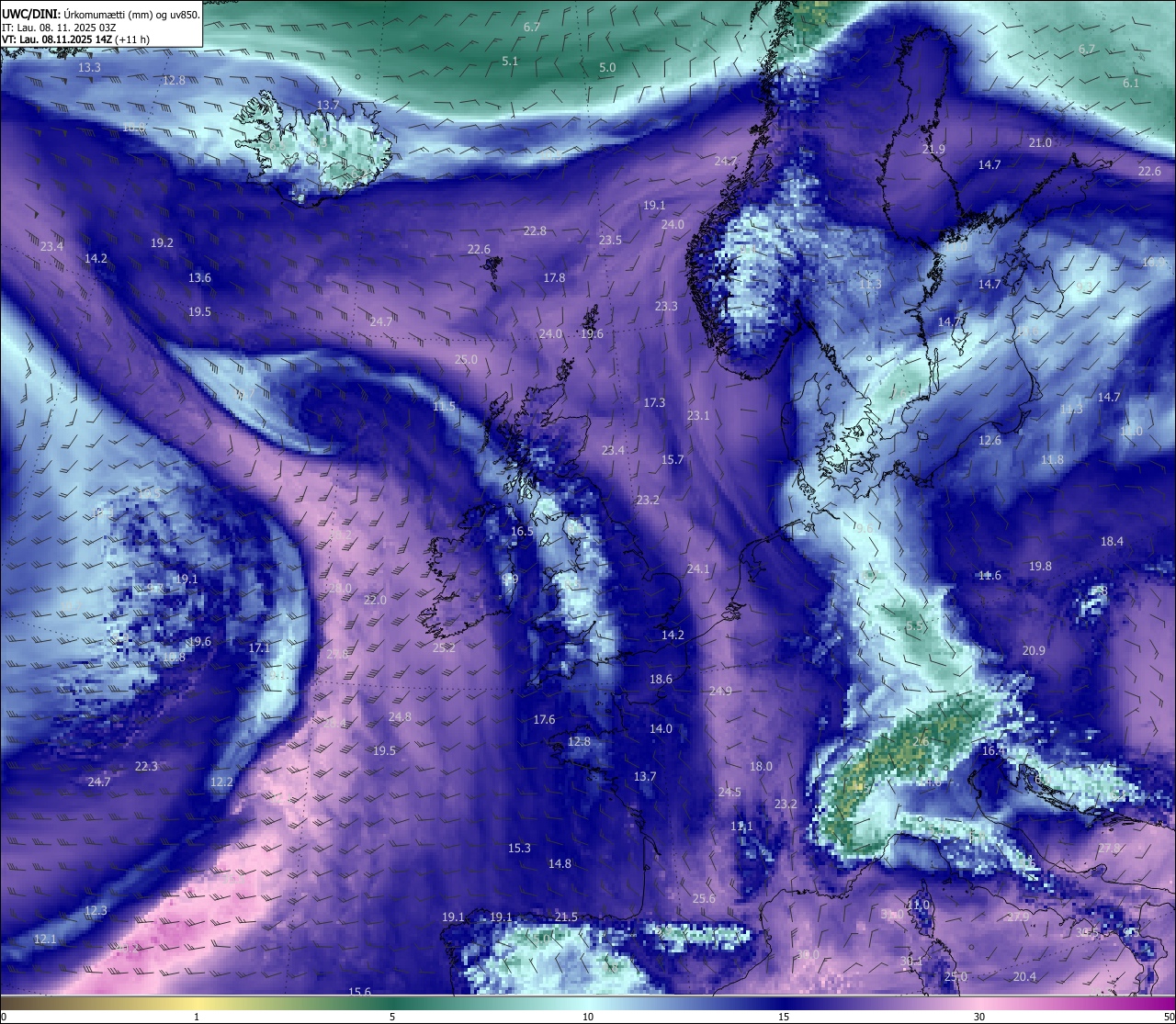Click the 16.5 value label
The image size is (1176, 1024).
tap(522, 532)
